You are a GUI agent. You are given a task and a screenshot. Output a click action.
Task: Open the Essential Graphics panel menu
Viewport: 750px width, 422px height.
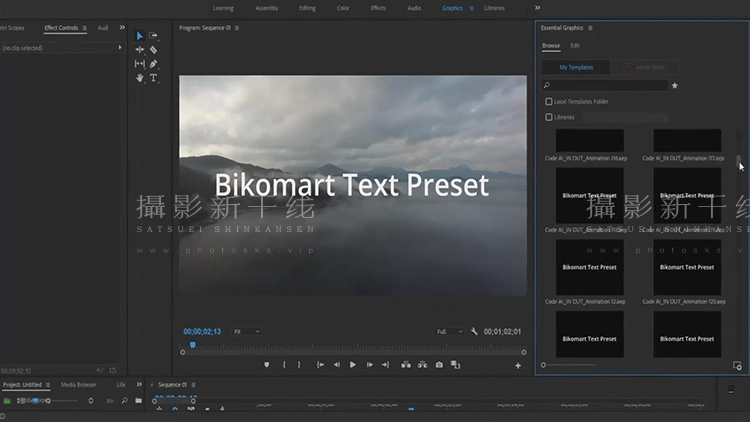click(x=590, y=28)
